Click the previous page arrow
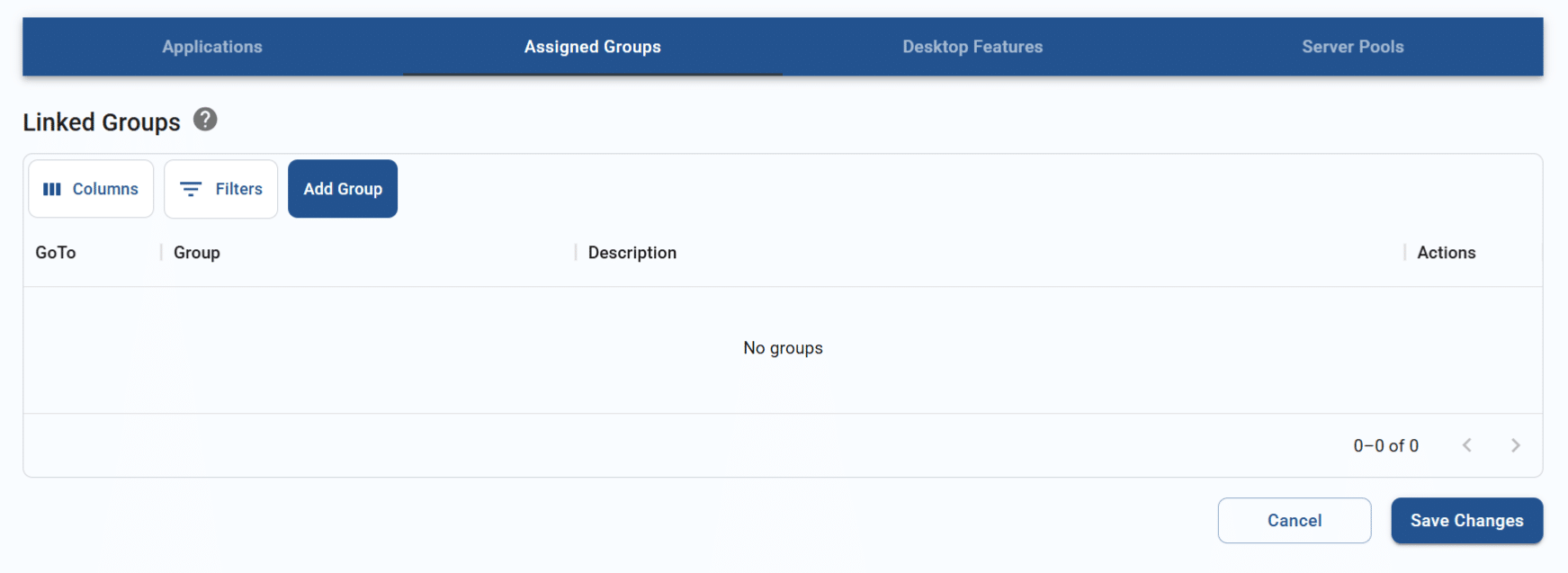Screen dimensions: 1568x573 1467,444
